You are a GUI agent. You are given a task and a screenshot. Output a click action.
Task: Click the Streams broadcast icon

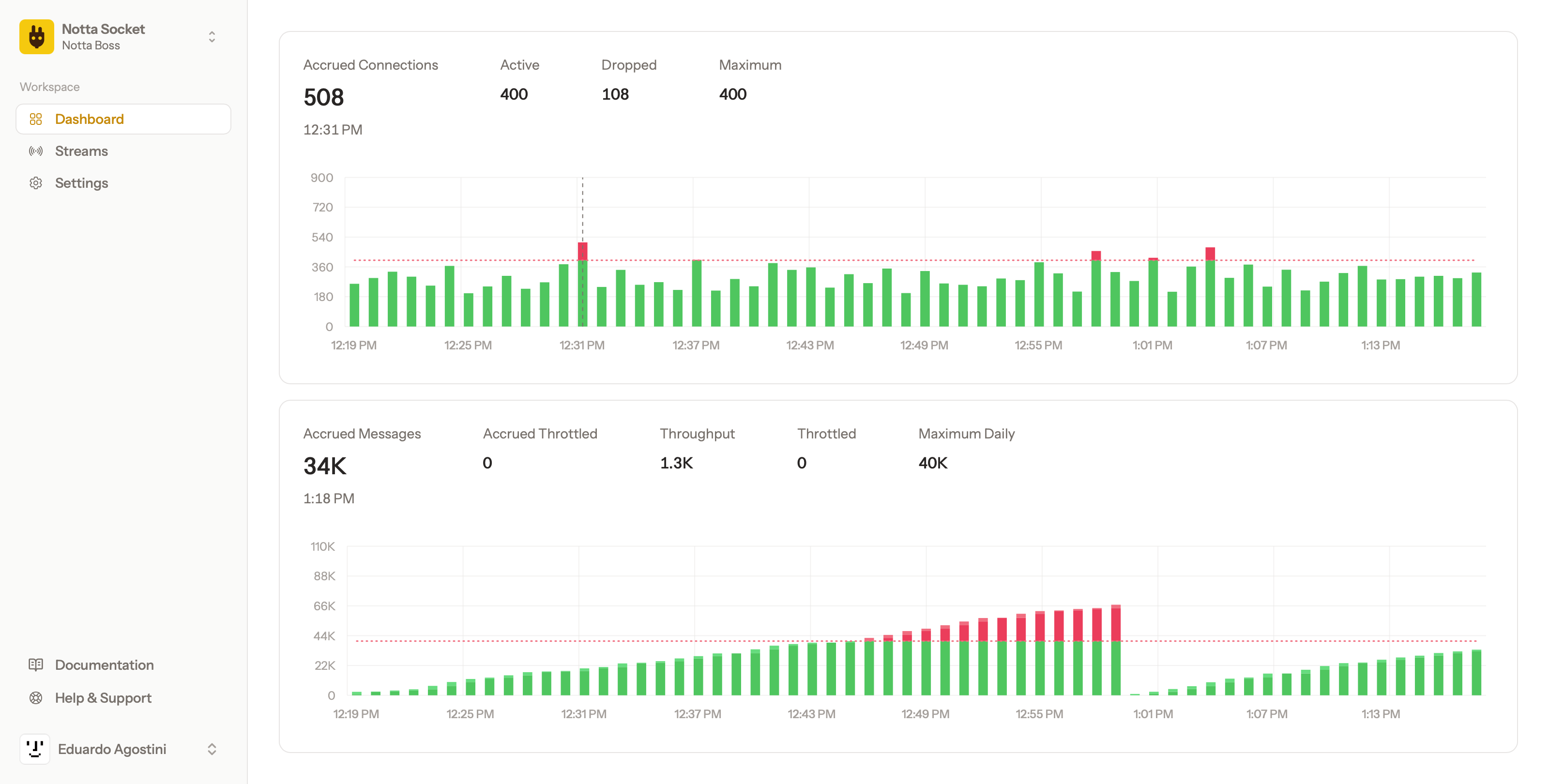coord(36,151)
